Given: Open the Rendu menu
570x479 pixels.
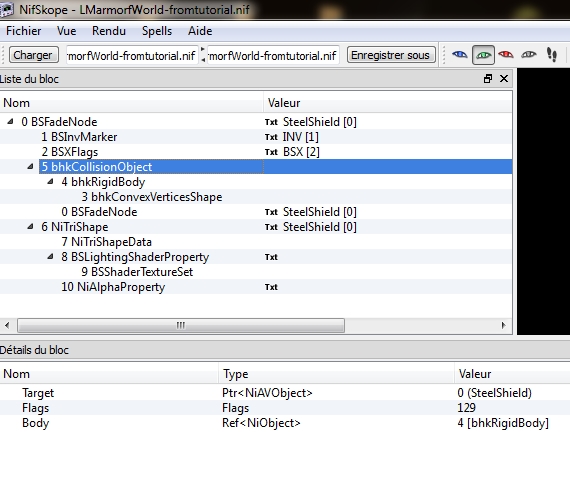Looking at the screenshot, I should pos(109,31).
